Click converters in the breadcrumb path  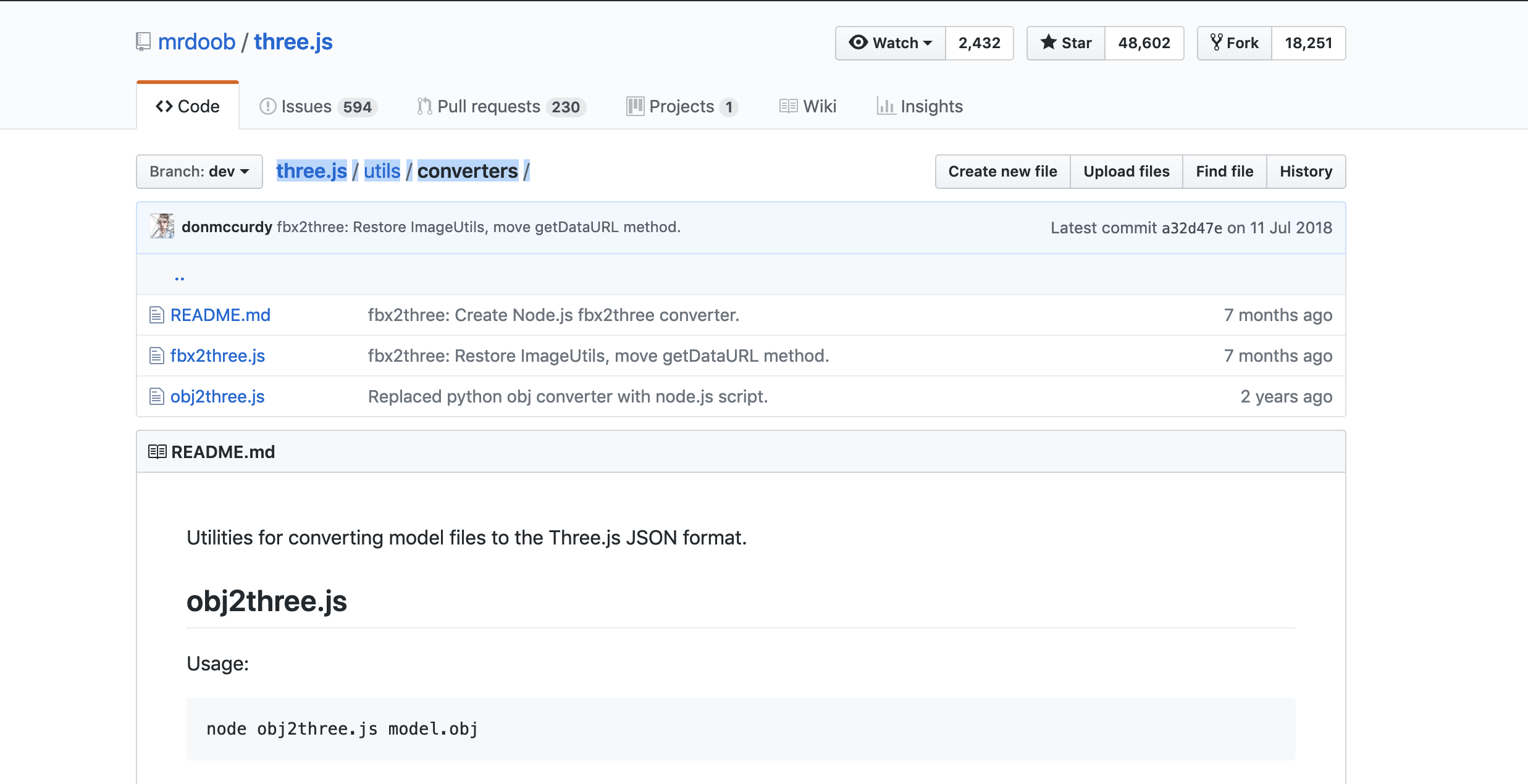pos(468,171)
